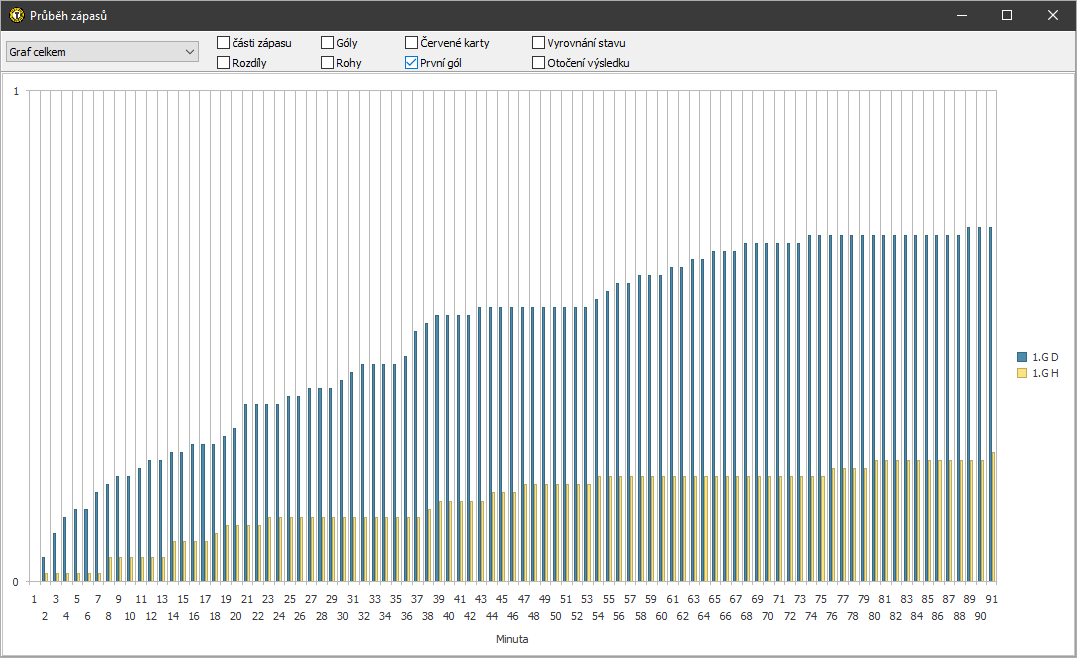Viewport: 1077px width, 658px height.
Task: Click minute label '1' on x-axis
Action: coord(34,599)
